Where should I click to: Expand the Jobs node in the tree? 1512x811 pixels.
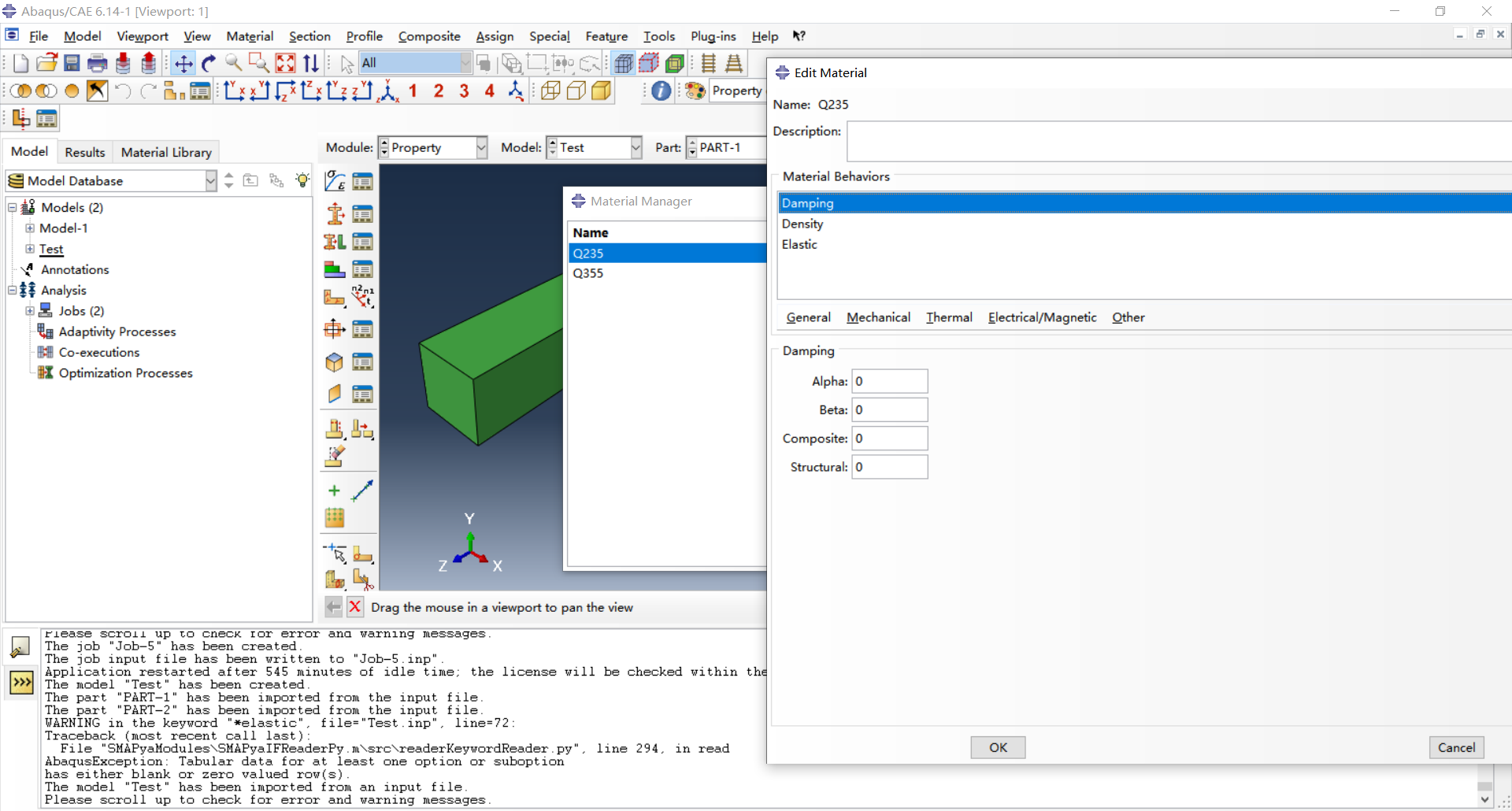click(29, 310)
